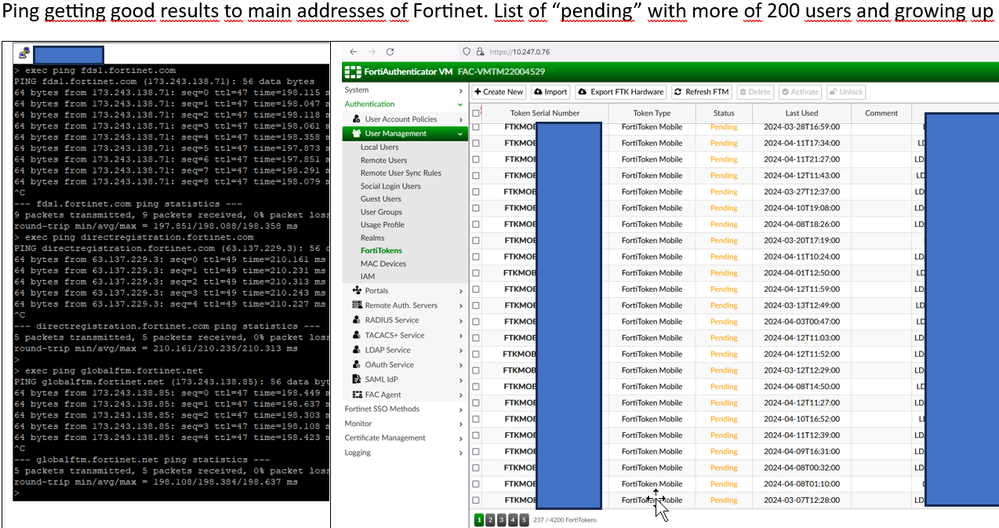Check the row dated 2024-04-11T17:34:00
Viewport: 999px width, 528px height.
(x=476, y=143)
